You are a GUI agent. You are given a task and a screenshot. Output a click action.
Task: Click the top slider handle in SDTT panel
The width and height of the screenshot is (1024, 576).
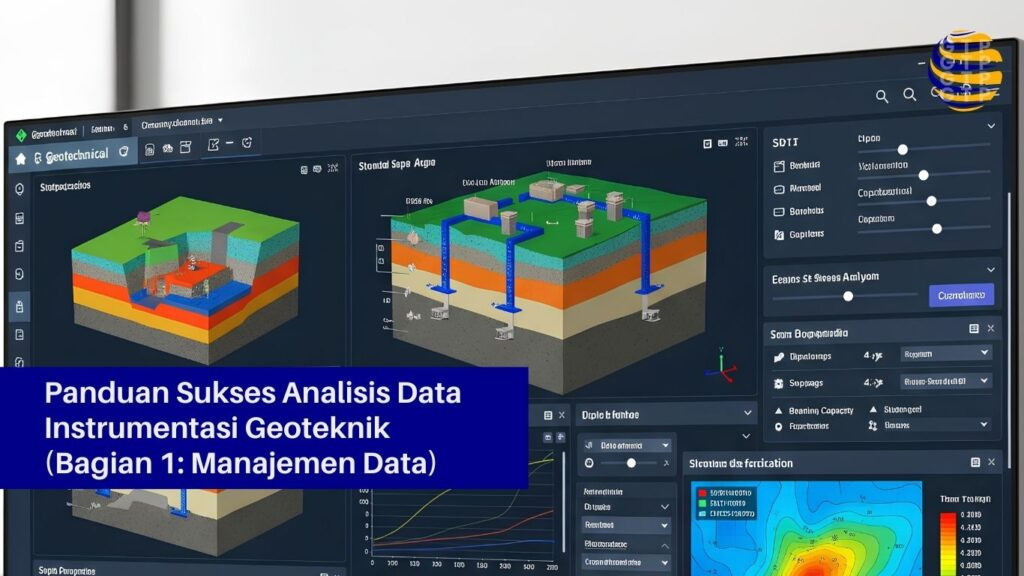pyautogui.click(x=902, y=149)
